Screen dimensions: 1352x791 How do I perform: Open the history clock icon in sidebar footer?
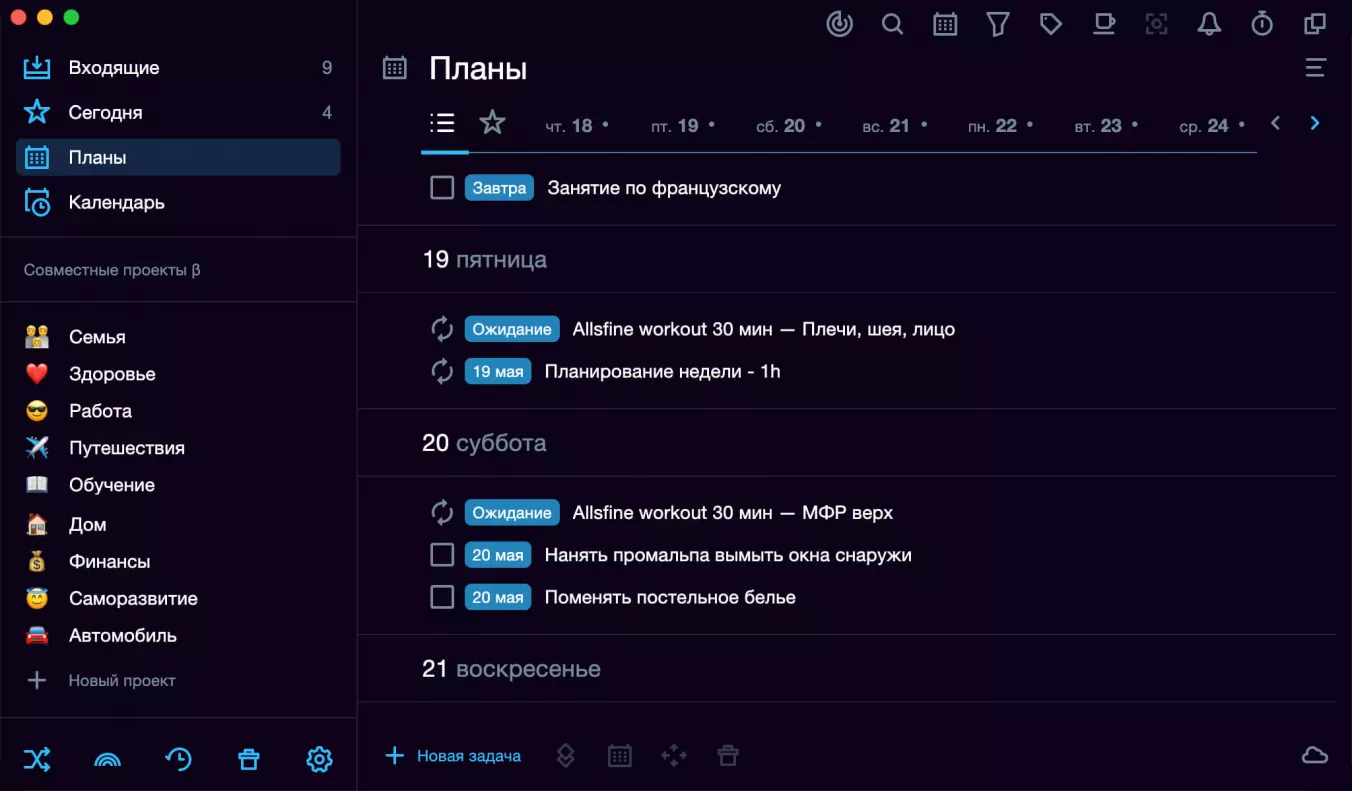tap(178, 760)
